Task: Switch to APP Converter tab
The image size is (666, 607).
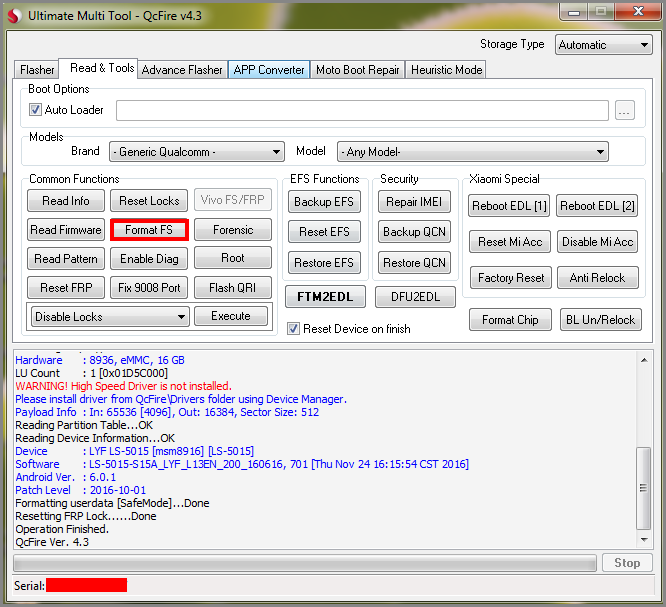Action: pyautogui.click(x=269, y=70)
